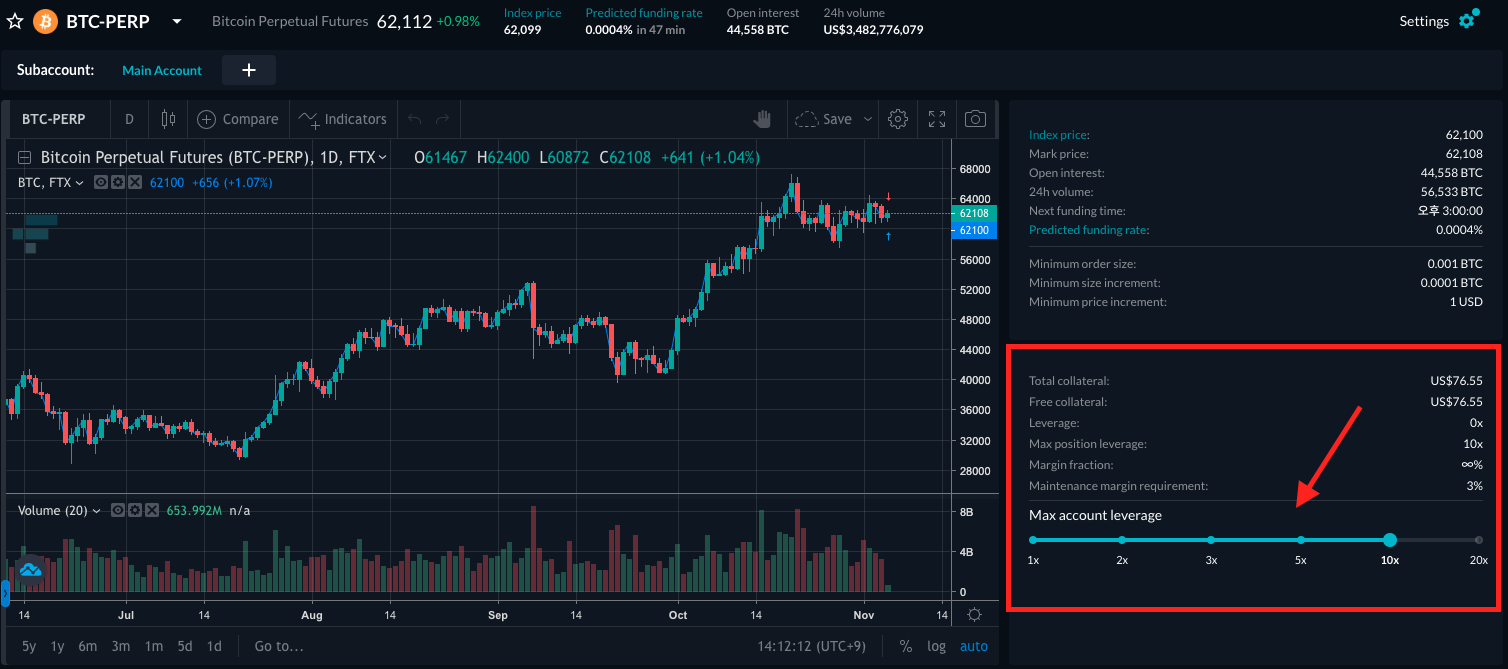Enter fullscreen chart mode
The height and width of the screenshot is (669, 1508).
[x=937, y=119]
